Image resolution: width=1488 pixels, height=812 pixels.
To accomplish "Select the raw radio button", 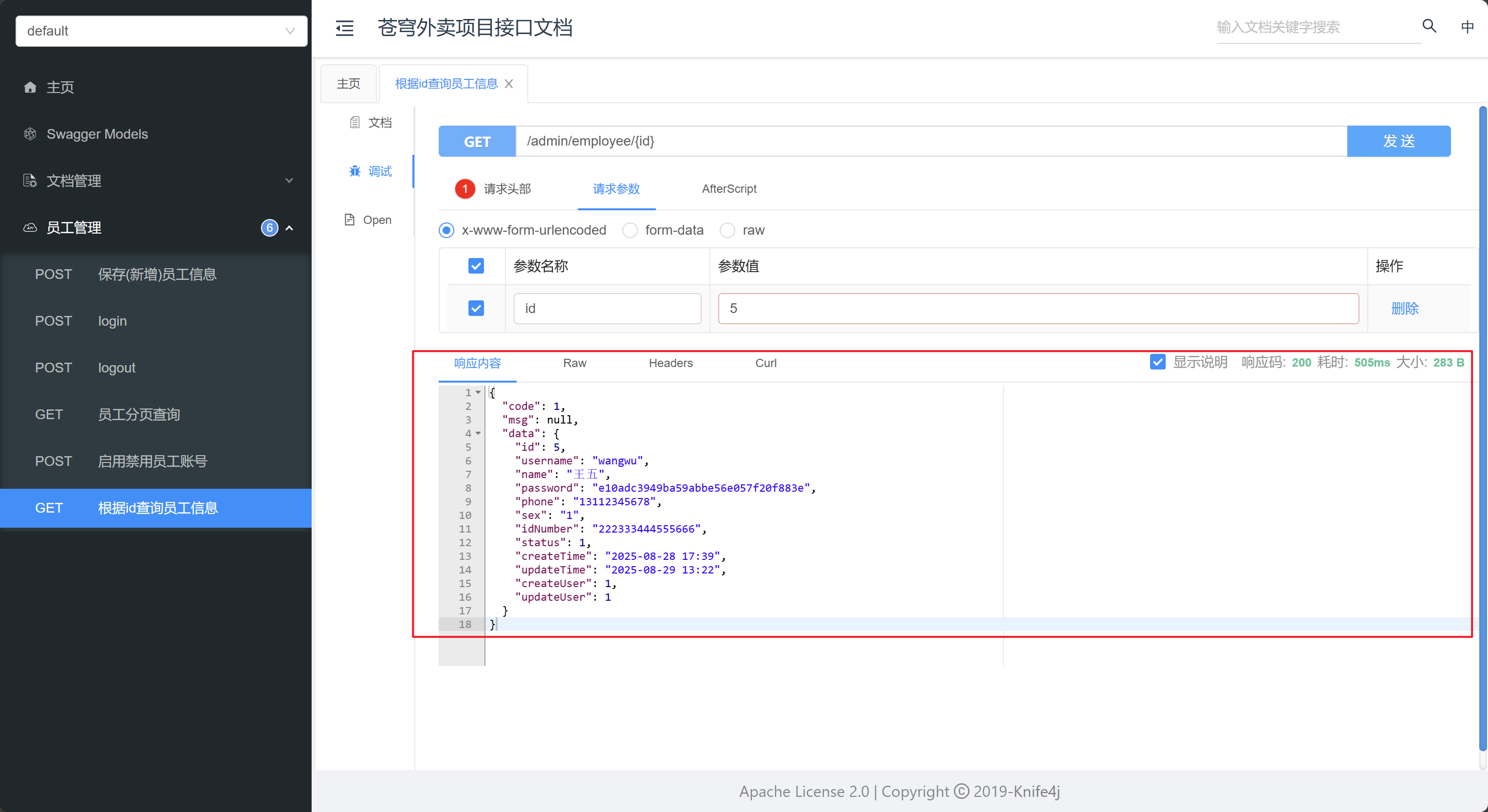I will click(727, 230).
